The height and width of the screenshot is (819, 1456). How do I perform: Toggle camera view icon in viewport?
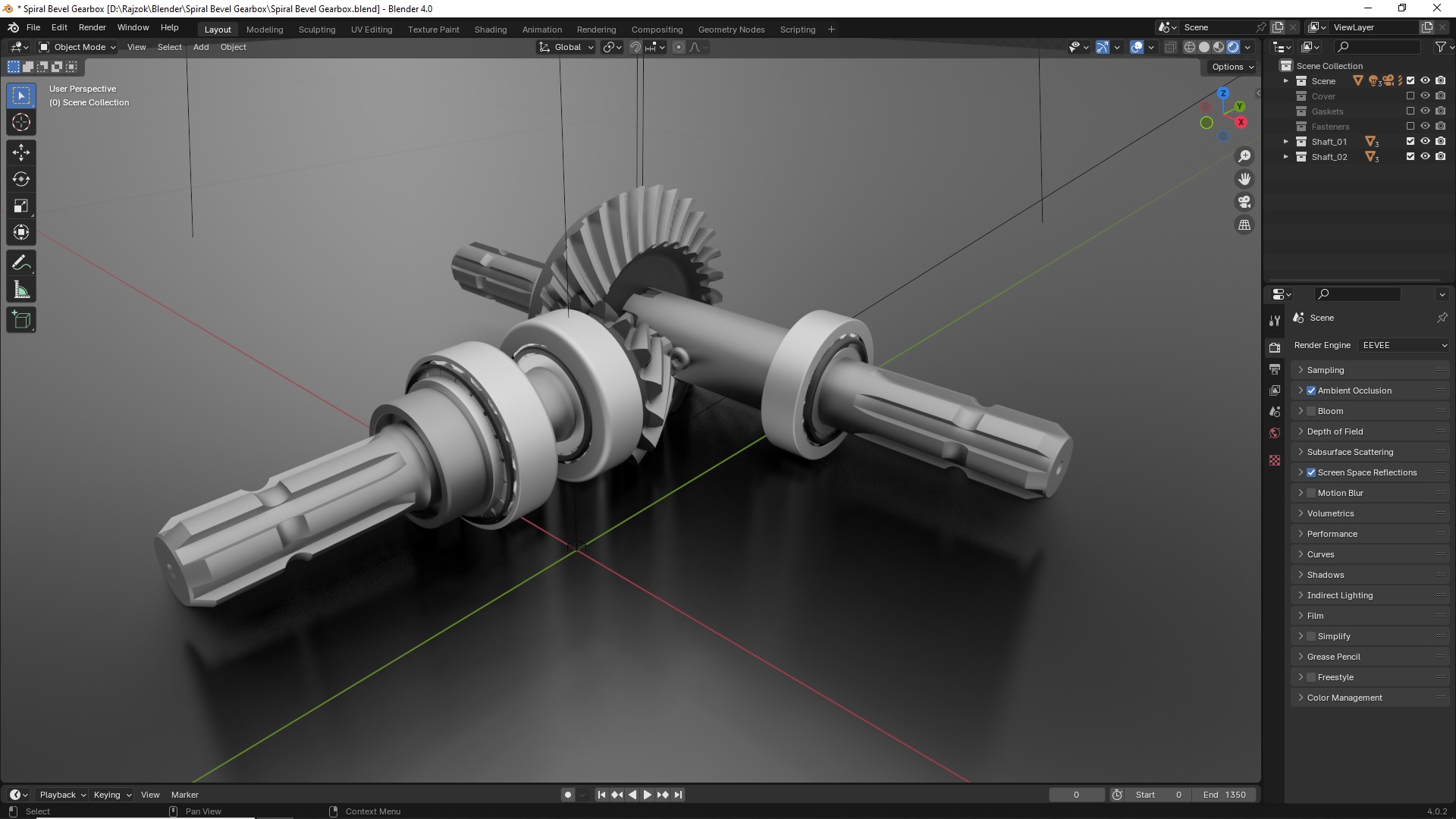1244,202
